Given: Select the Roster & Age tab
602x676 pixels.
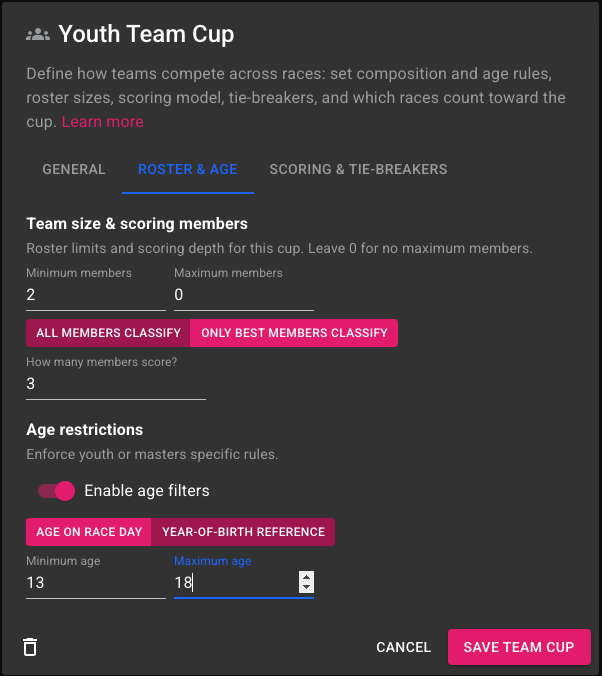Looking at the screenshot, I should click(x=188, y=169).
